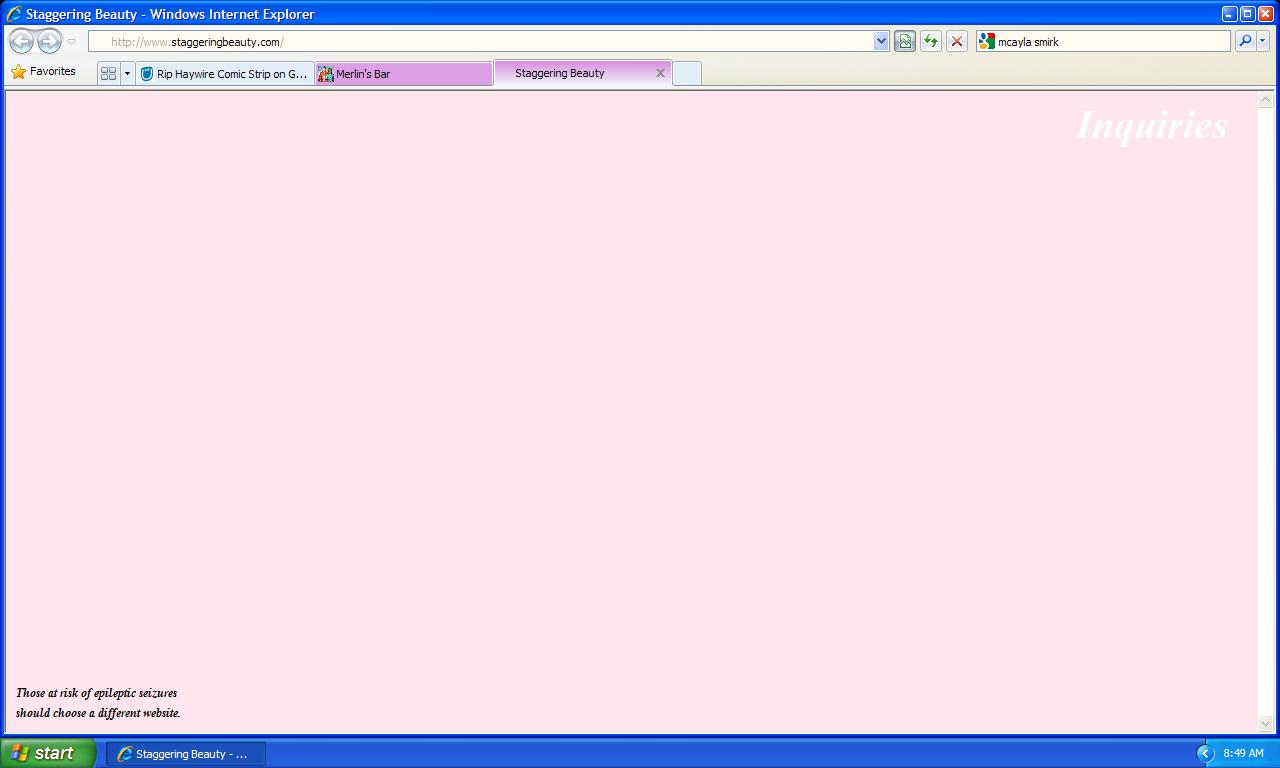Activate Staggering Beauty taskbar button
Viewport: 1280px width, 768px height.
[186, 754]
